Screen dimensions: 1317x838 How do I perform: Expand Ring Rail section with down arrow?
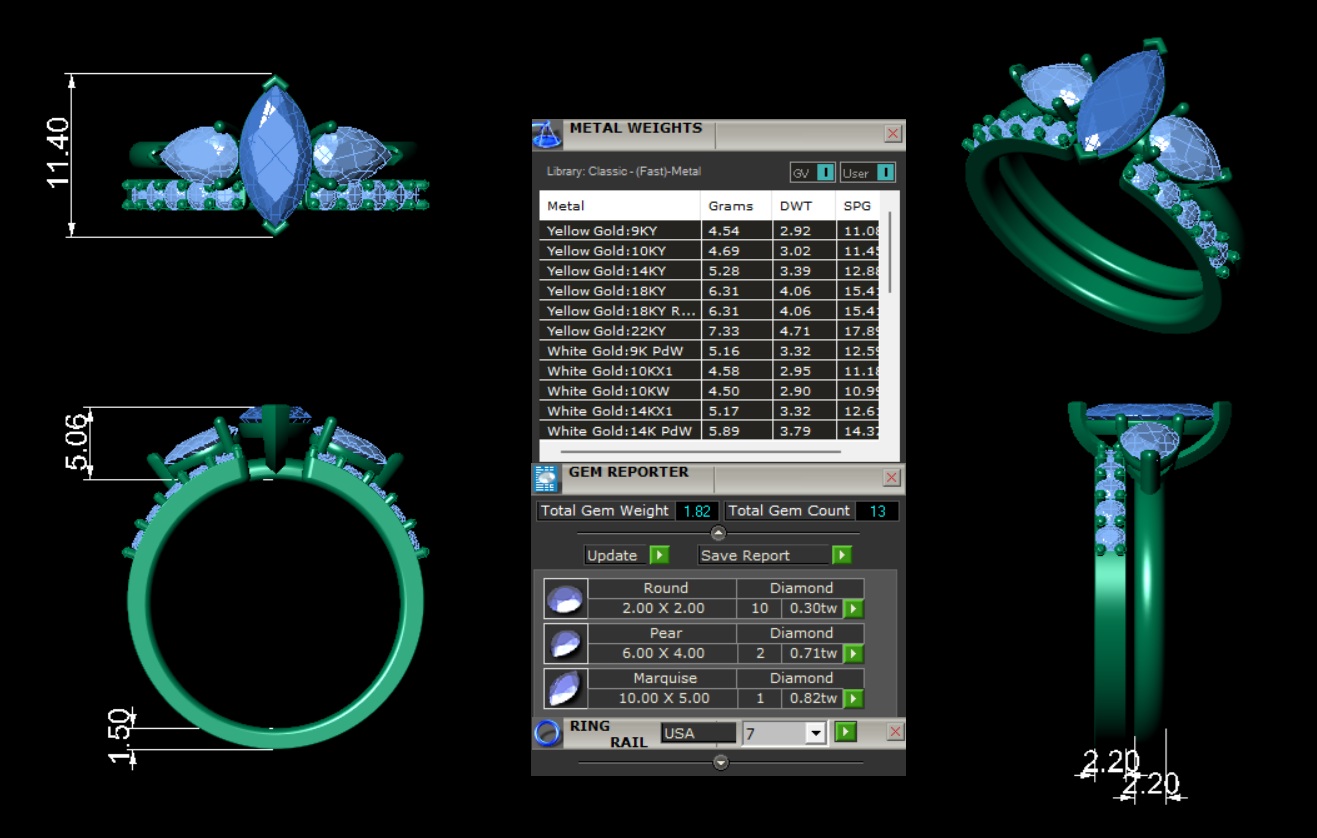(720, 763)
